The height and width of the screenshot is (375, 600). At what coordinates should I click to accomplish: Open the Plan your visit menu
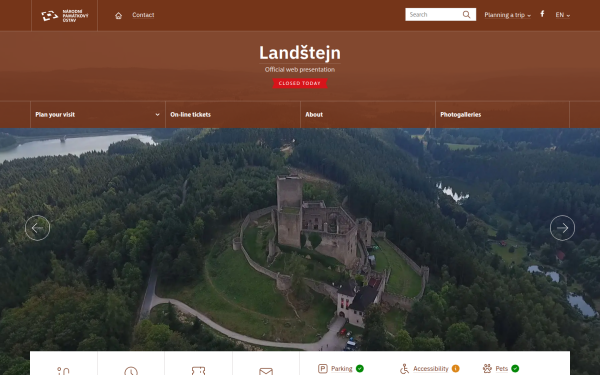click(98, 114)
